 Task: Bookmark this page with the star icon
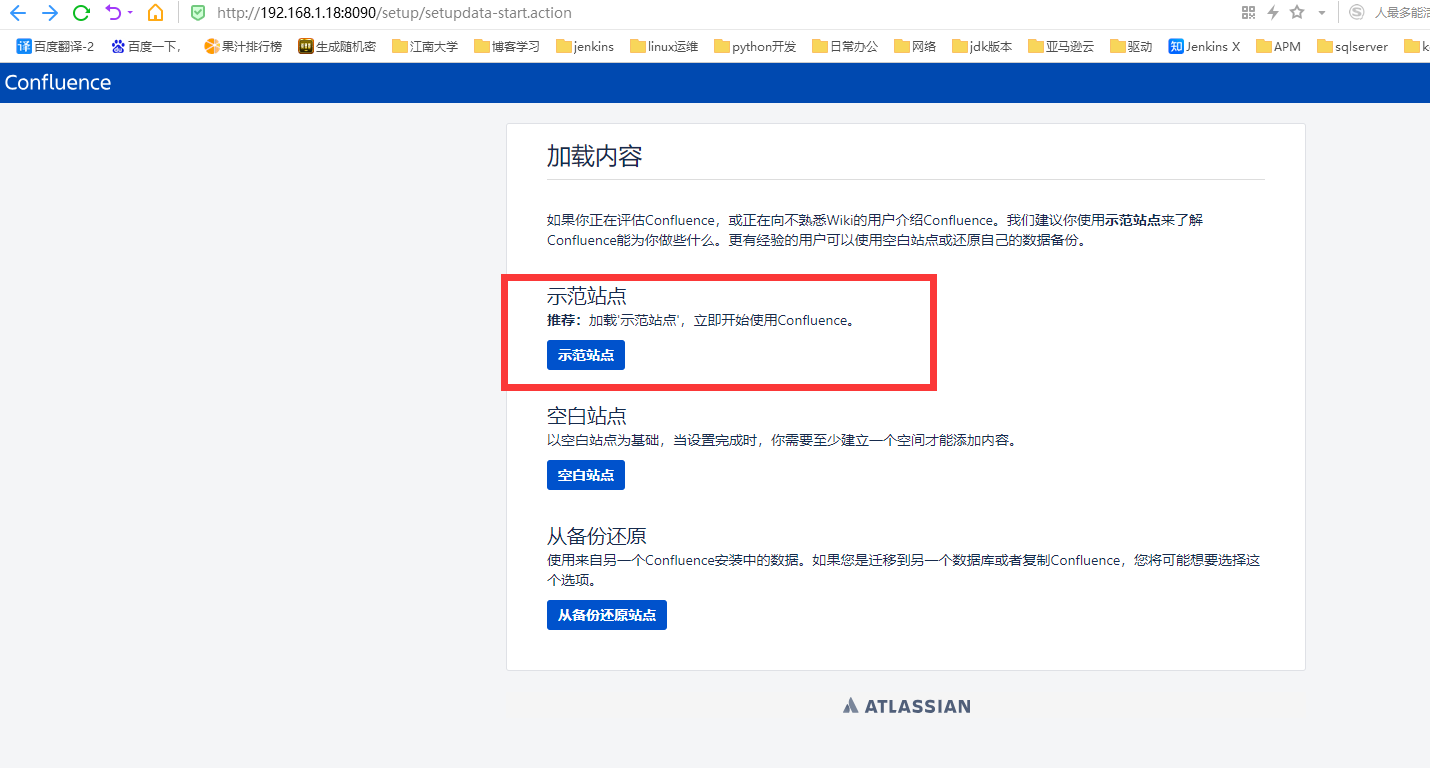coord(1297,12)
